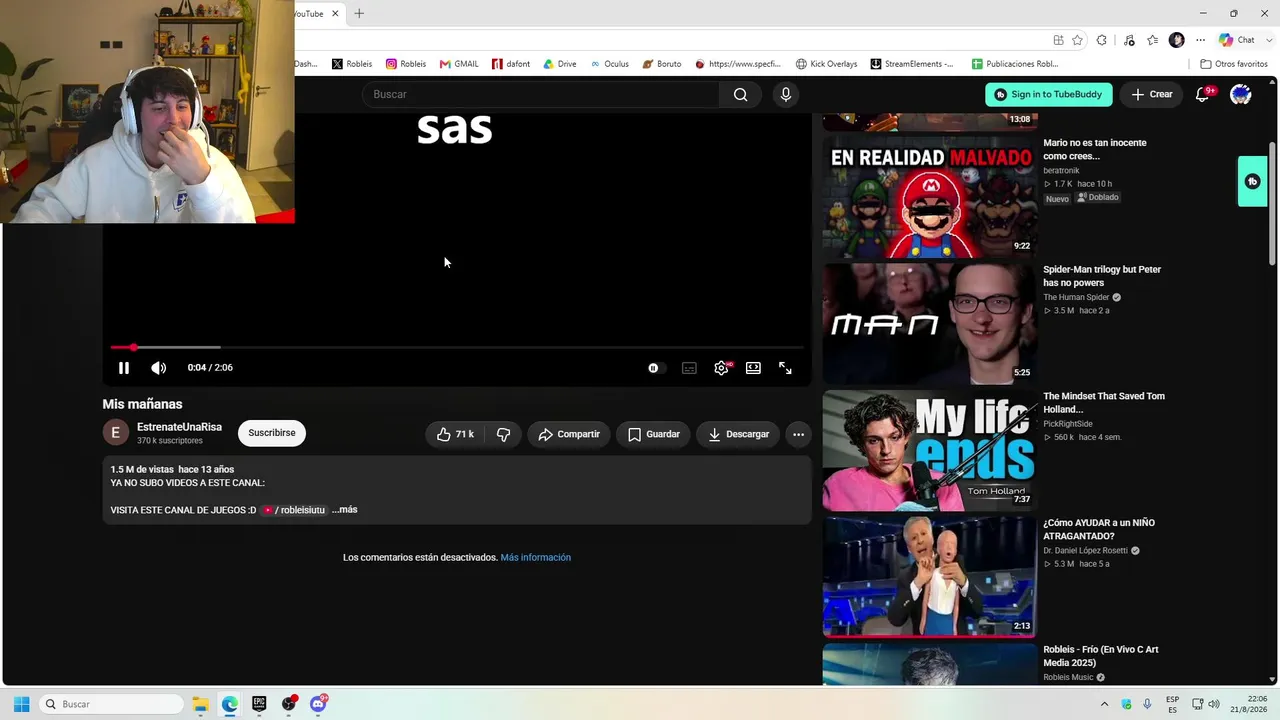This screenshot has width=1280, height=720.
Task: Open The Mindset That Saved Tom Holland title
Action: [x=1104, y=403]
